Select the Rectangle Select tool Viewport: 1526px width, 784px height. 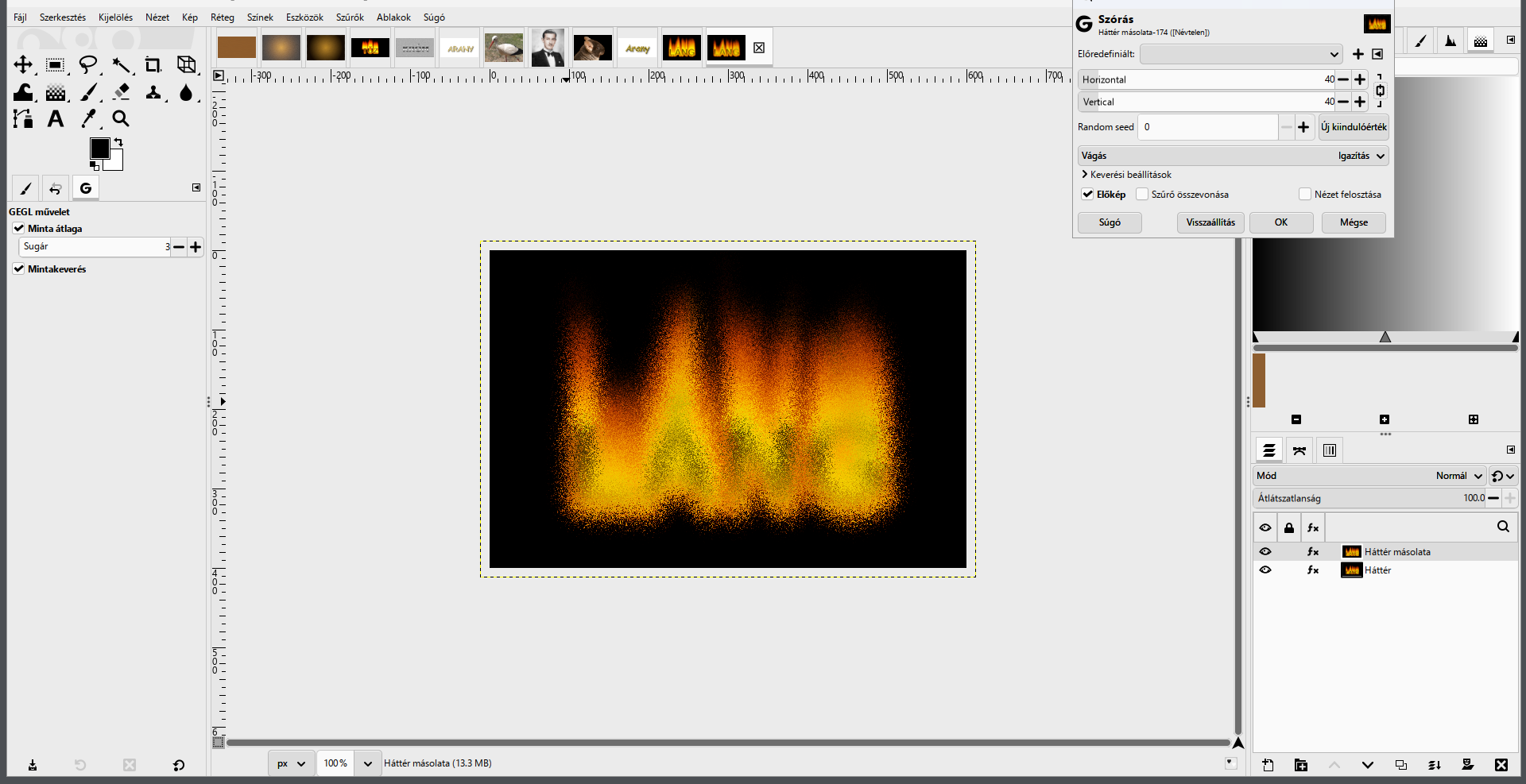pyautogui.click(x=55, y=64)
